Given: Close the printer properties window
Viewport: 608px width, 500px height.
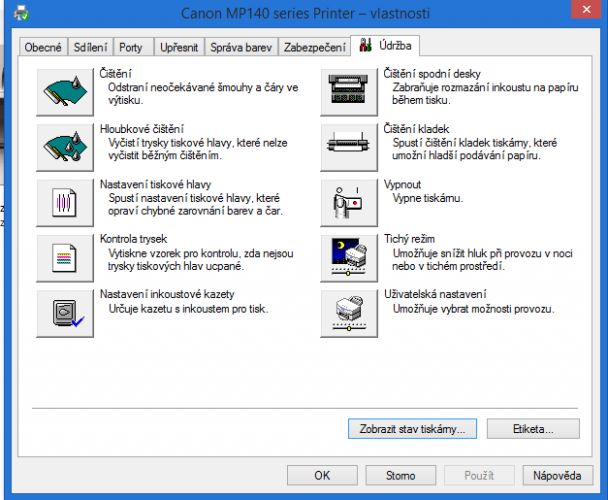Looking at the screenshot, I should tap(587, 9).
